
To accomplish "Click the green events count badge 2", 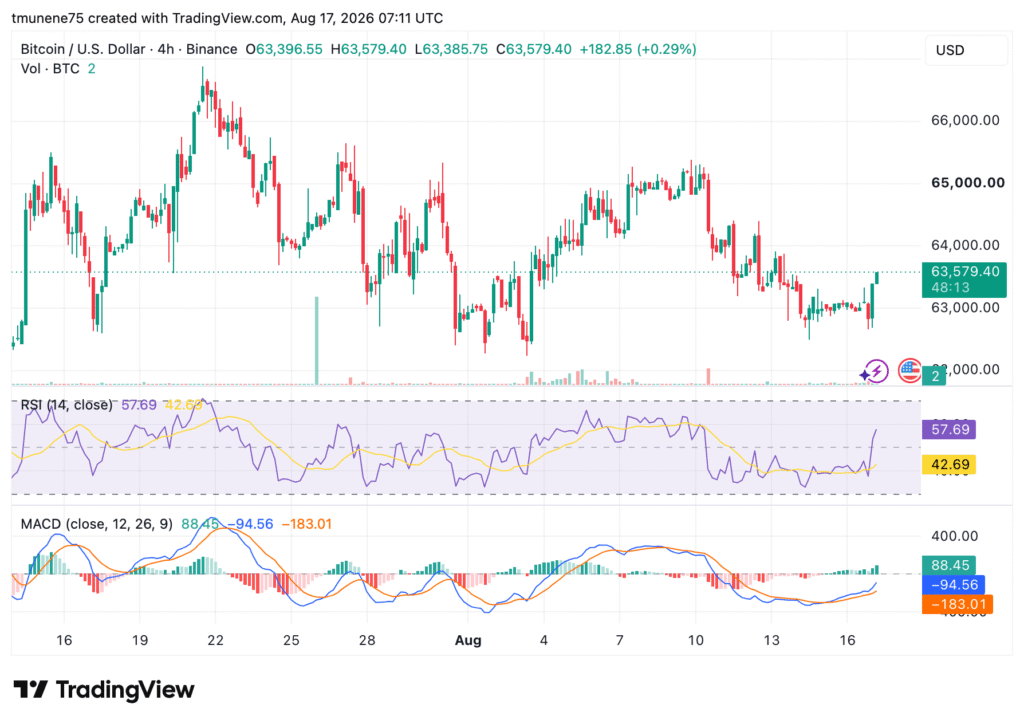I will coord(935,376).
